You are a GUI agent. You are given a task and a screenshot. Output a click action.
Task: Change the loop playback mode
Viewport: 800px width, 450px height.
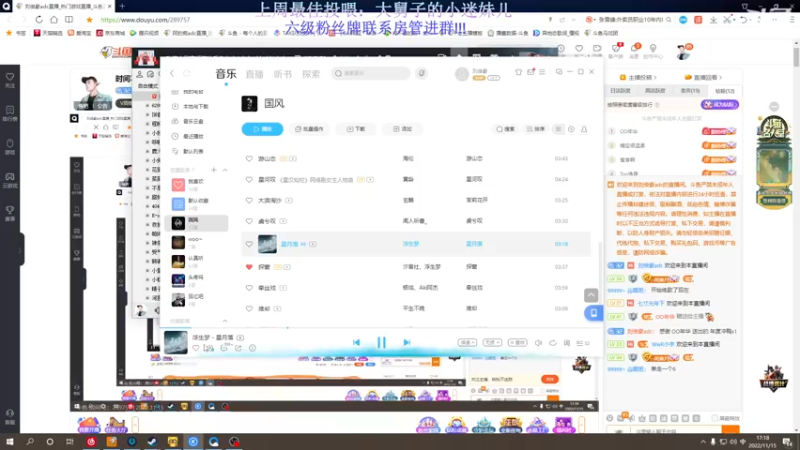(553, 343)
